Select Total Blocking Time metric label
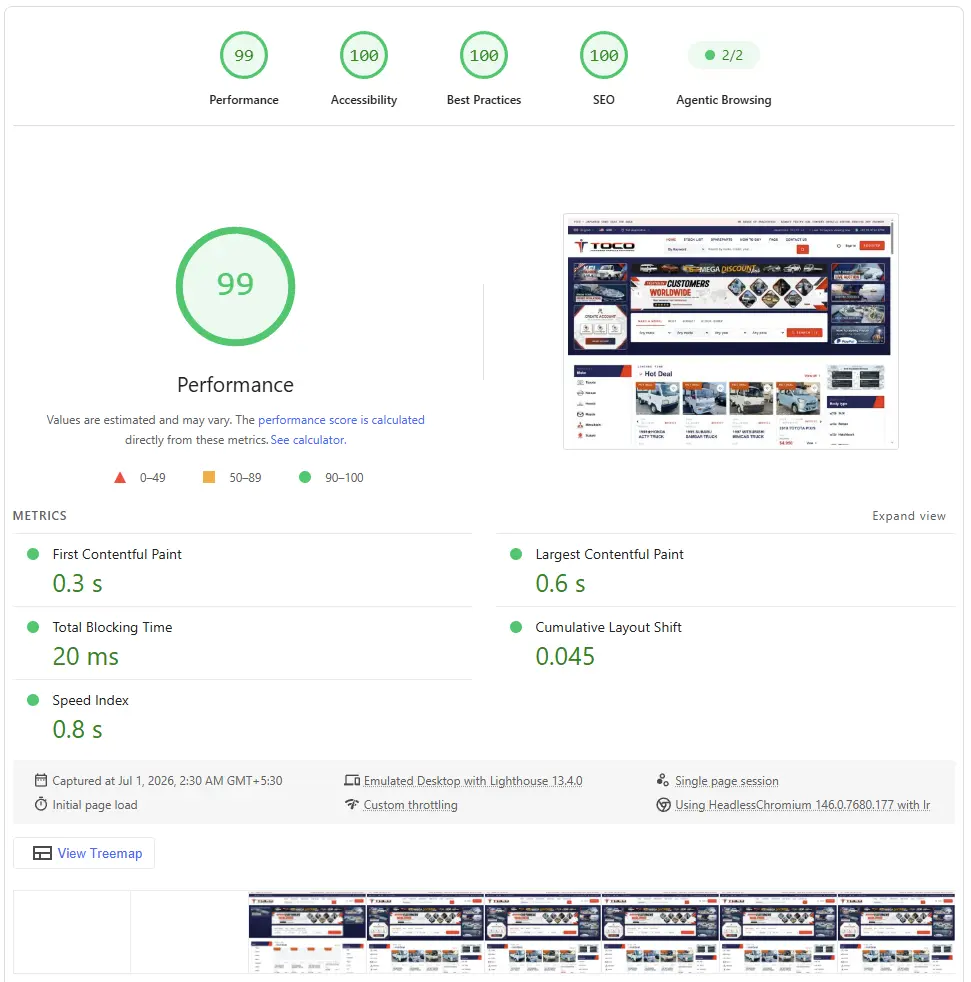Screen dimensions: 971x982 click(112, 627)
